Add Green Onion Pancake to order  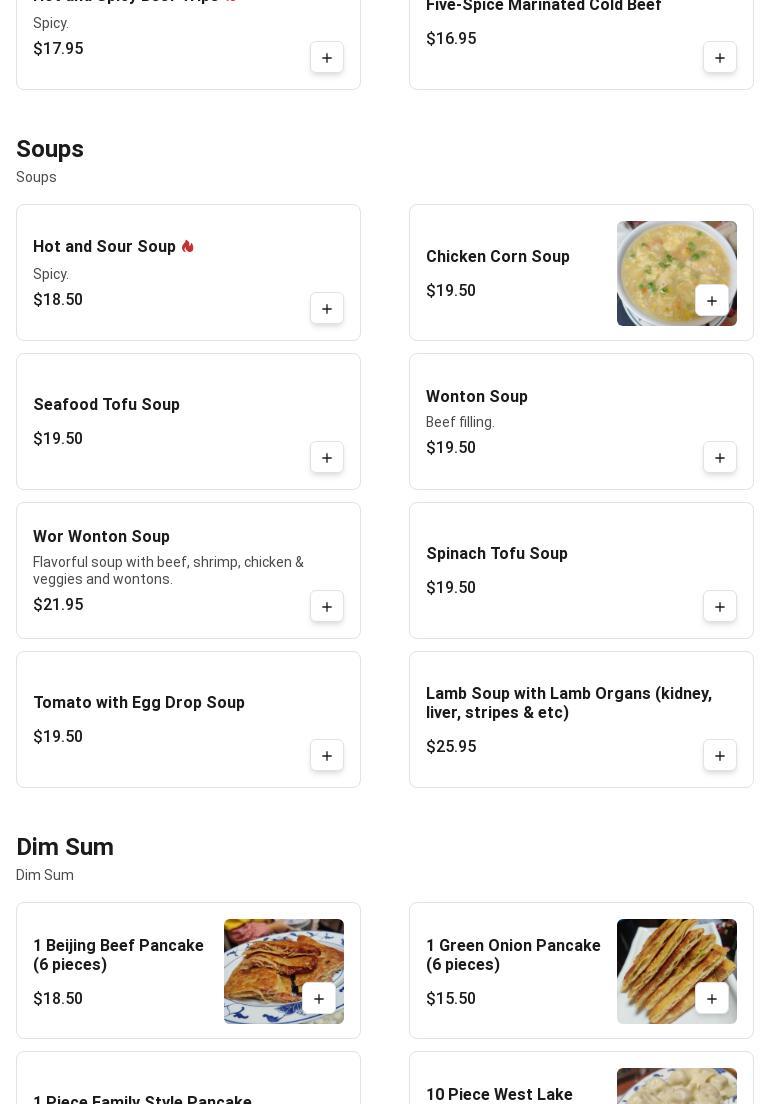click(712, 998)
